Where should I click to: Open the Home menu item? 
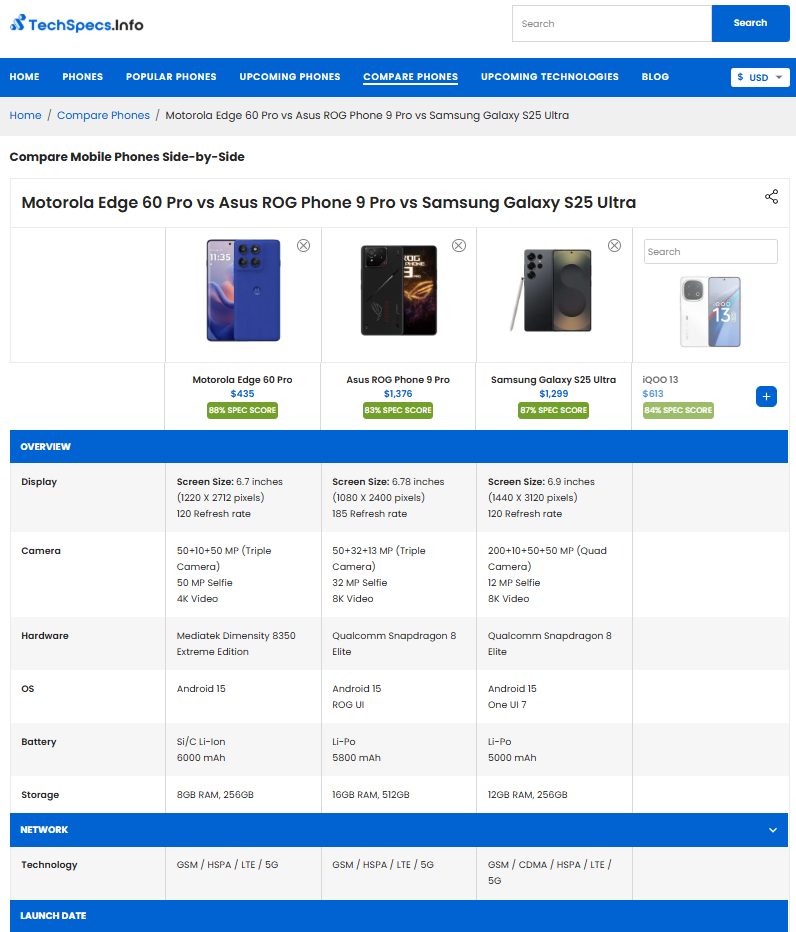point(24,77)
